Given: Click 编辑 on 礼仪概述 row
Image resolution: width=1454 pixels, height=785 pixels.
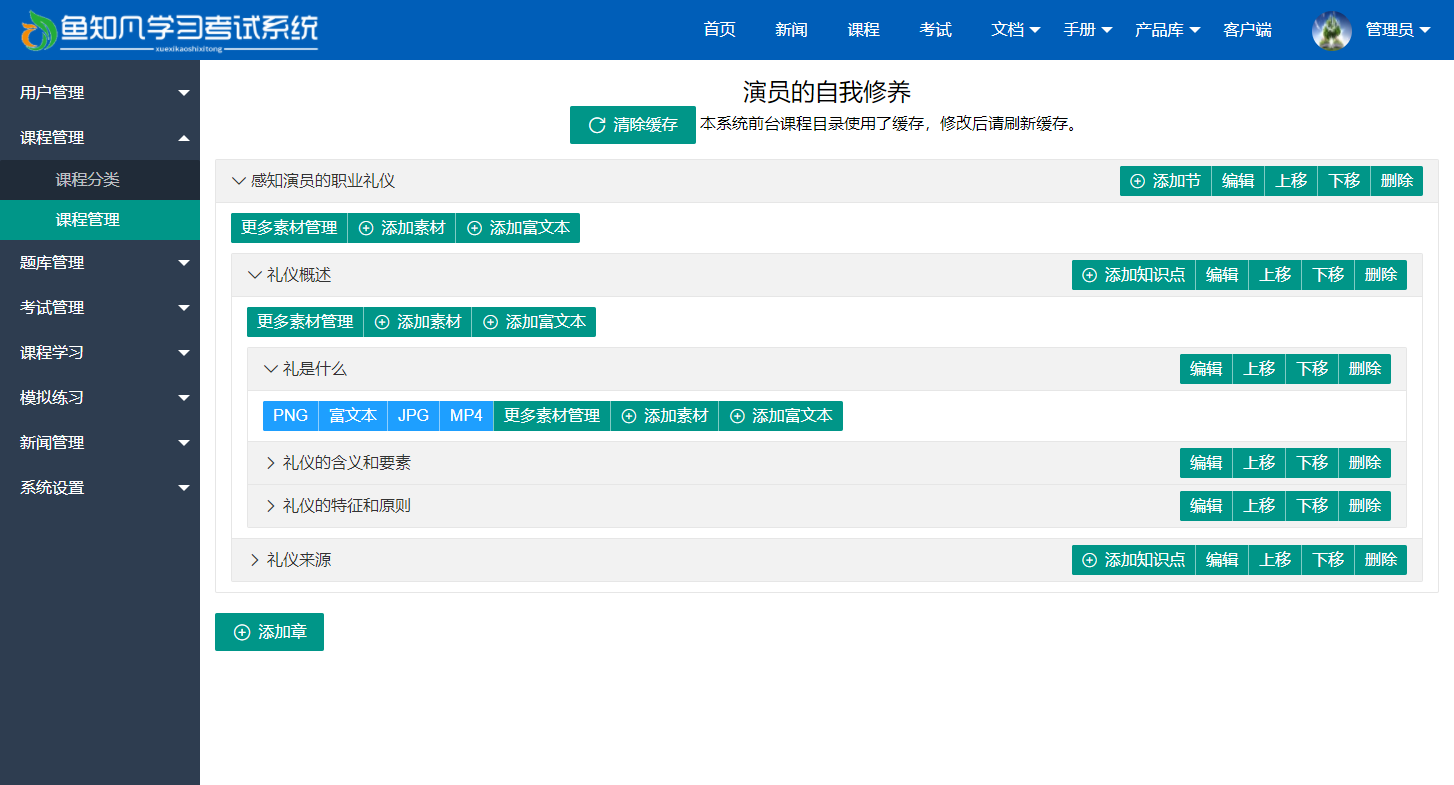Looking at the screenshot, I should (x=1222, y=275).
